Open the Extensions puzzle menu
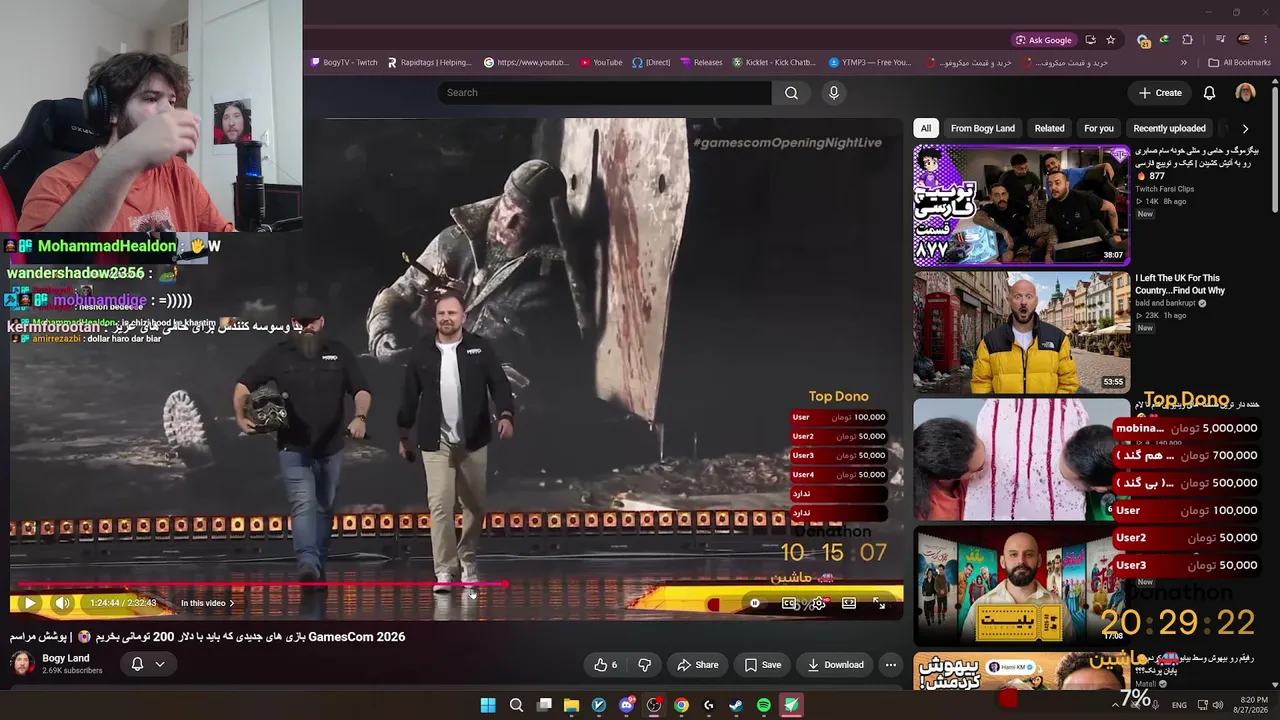The width and height of the screenshot is (1280, 720). point(1187,40)
